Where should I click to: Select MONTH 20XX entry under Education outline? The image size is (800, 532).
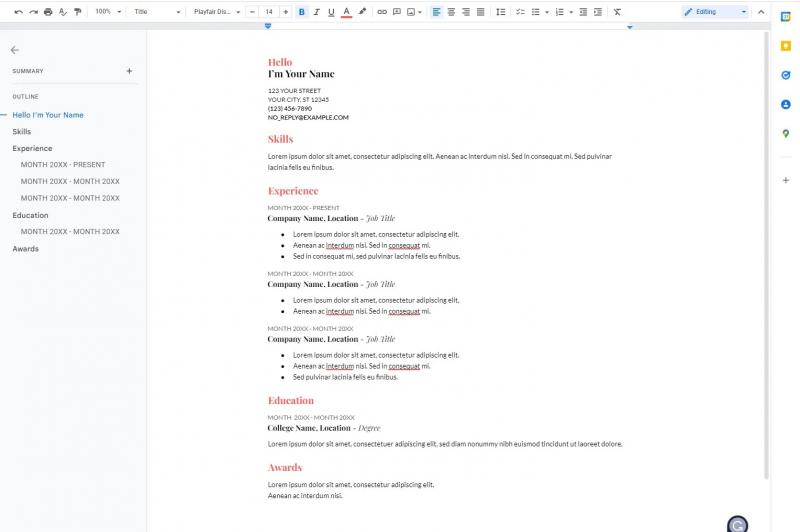70,232
